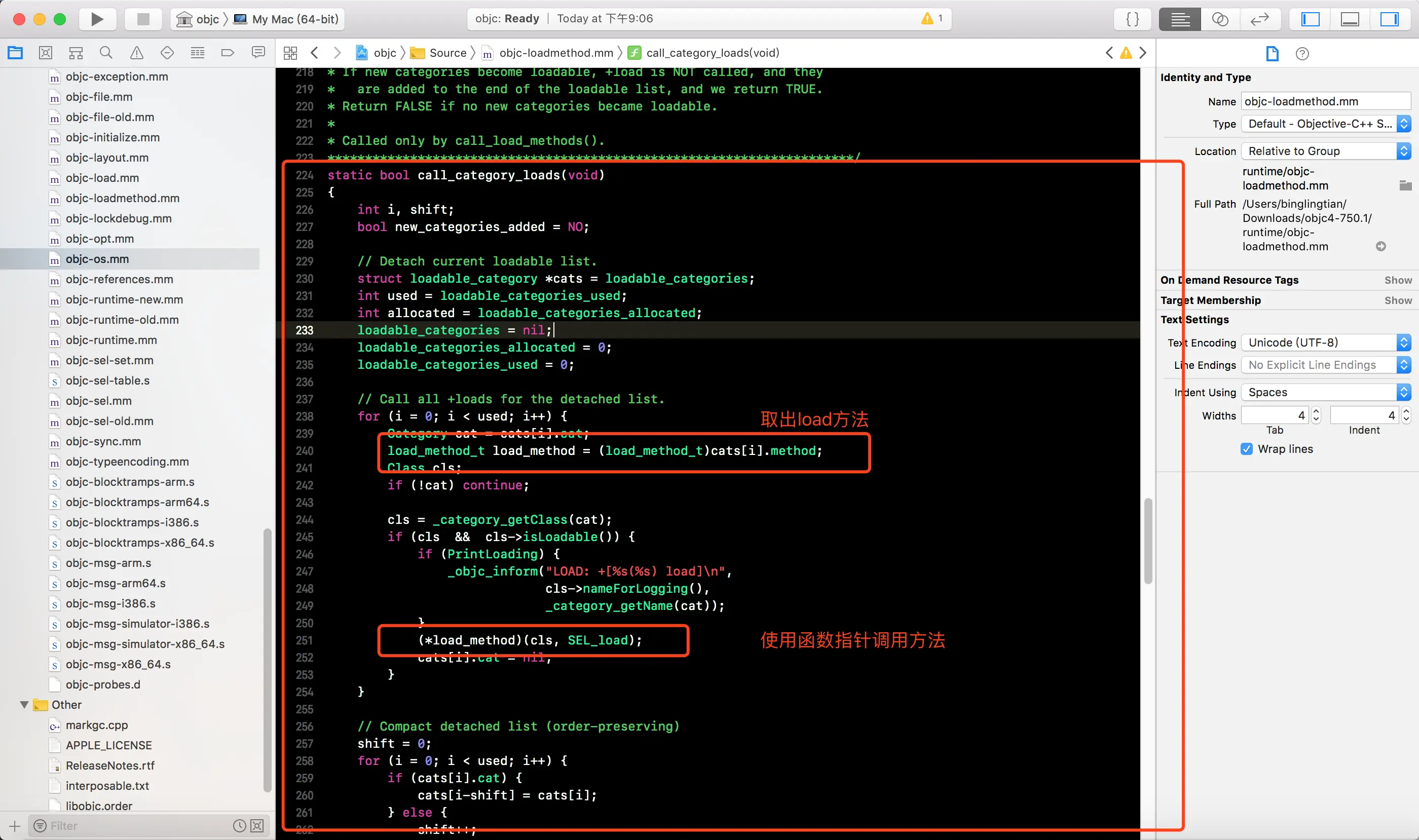Screen dimensions: 1419x840
Task: Open the Quick Help inspector
Action: [1302, 54]
